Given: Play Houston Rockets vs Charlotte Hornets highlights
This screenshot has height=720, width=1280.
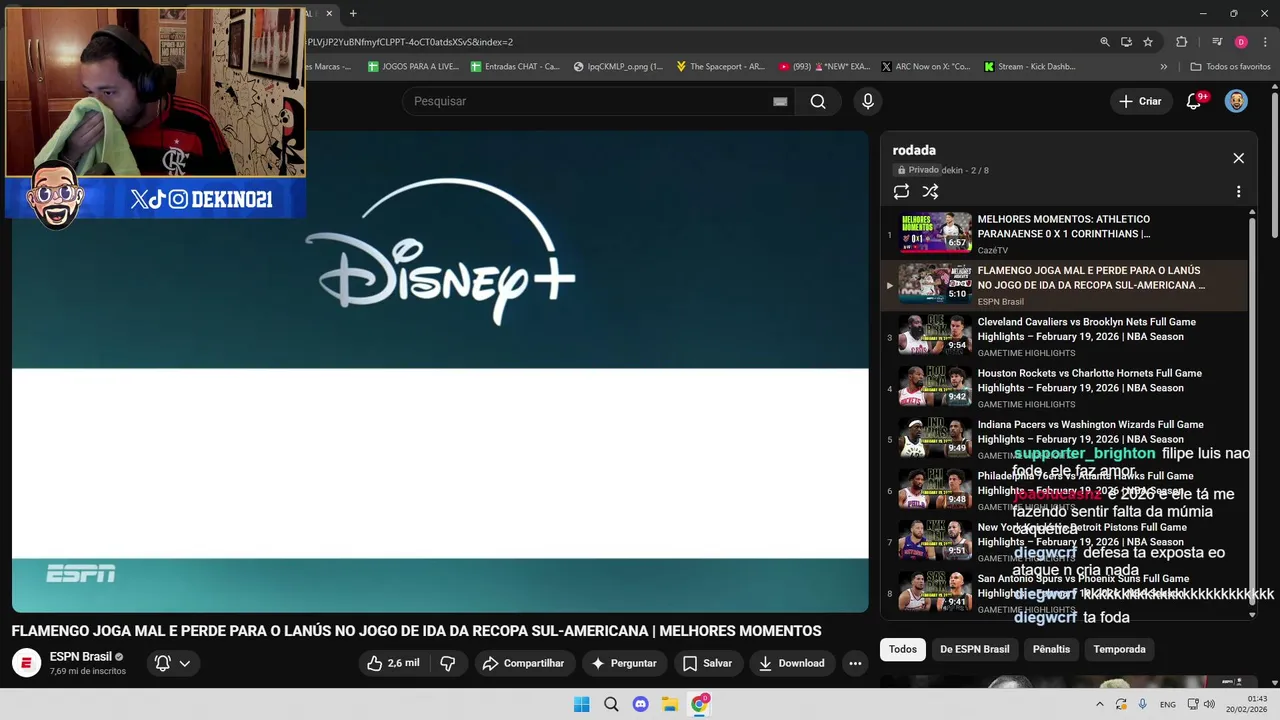Looking at the screenshot, I should click(x=1064, y=388).
